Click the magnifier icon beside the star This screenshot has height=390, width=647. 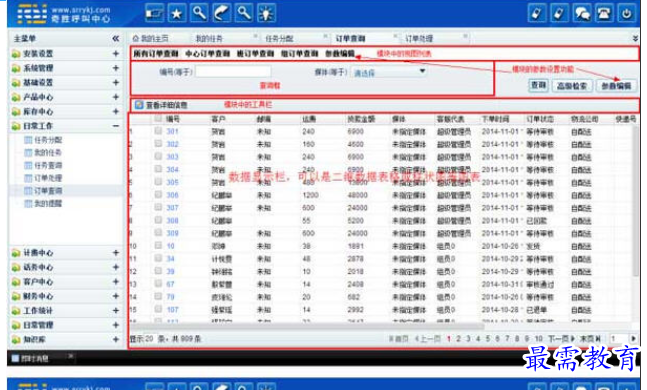[199, 14]
